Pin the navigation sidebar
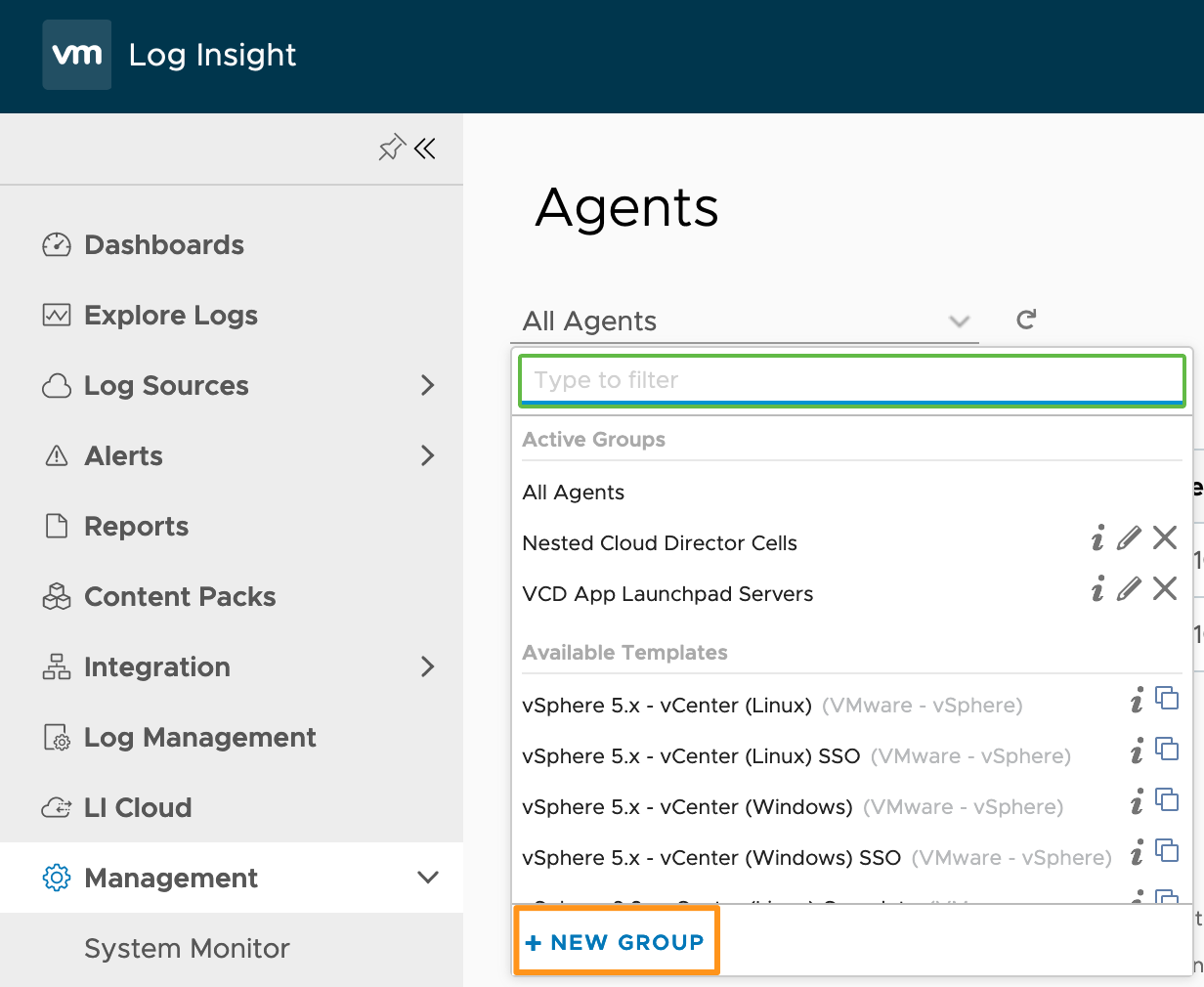The width and height of the screenshot is (1204, 987). point(391,149)
